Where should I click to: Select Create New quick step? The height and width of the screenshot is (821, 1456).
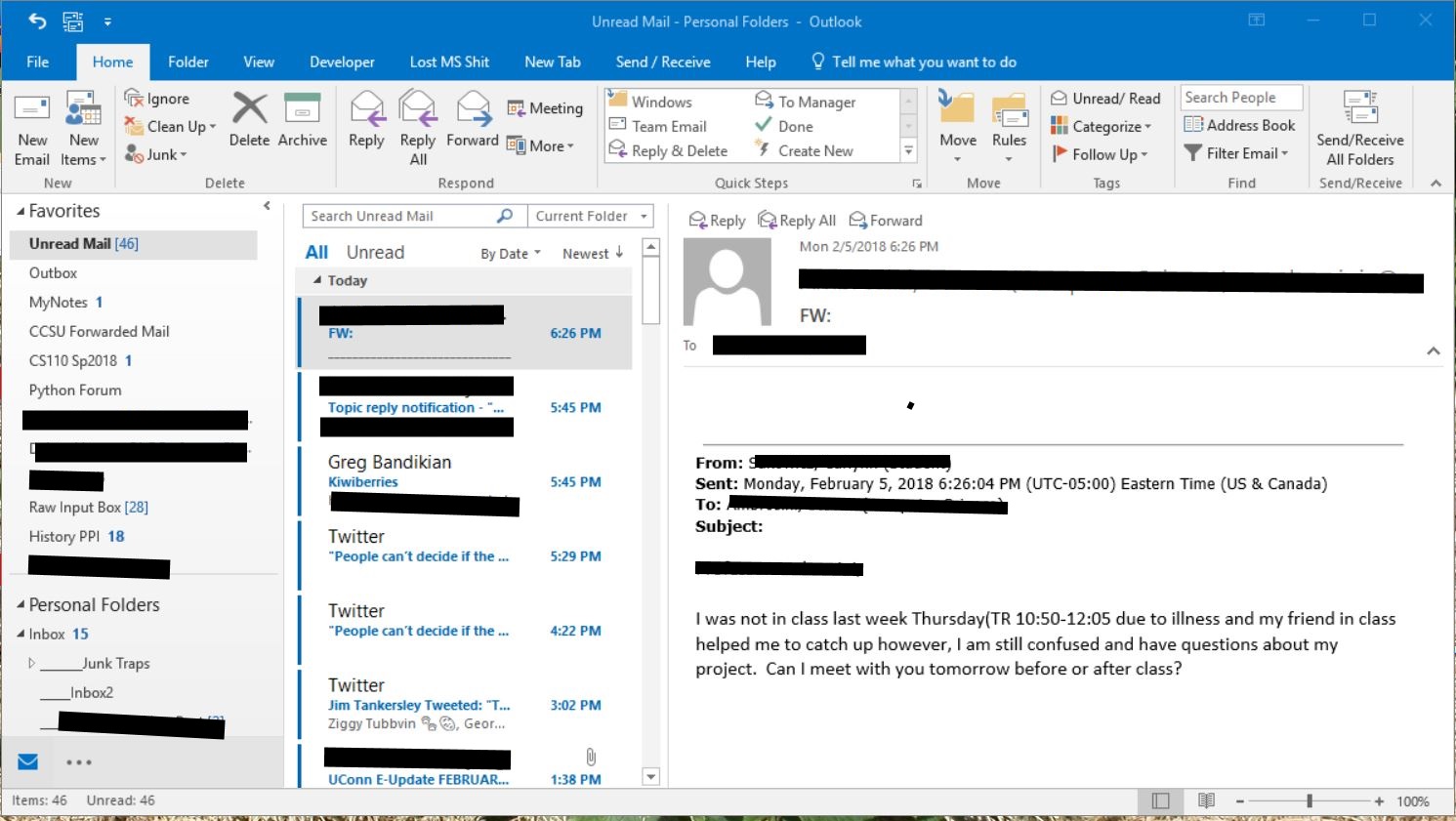coord(805,150)
